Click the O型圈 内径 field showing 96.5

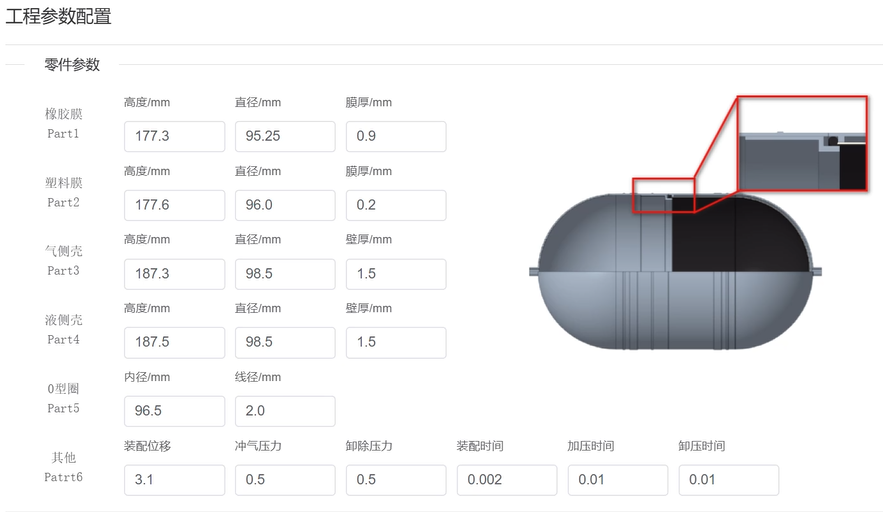point(175,411)
